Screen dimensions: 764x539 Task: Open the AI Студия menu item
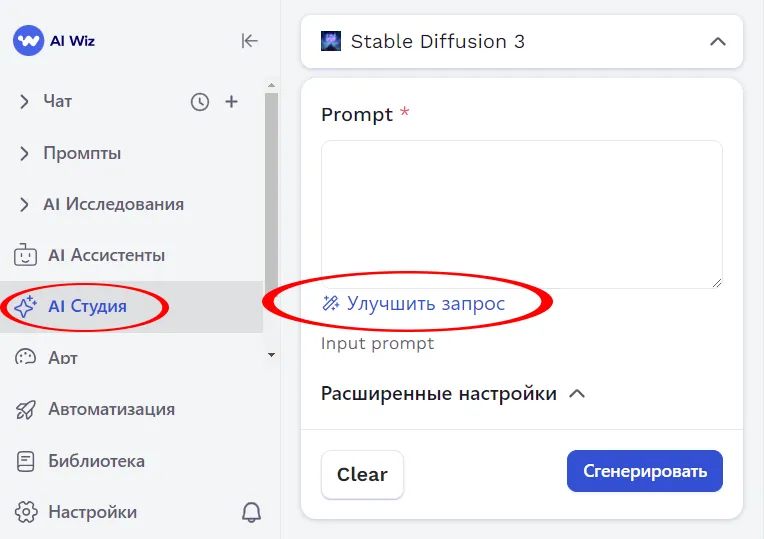click(x=87, y=306)
